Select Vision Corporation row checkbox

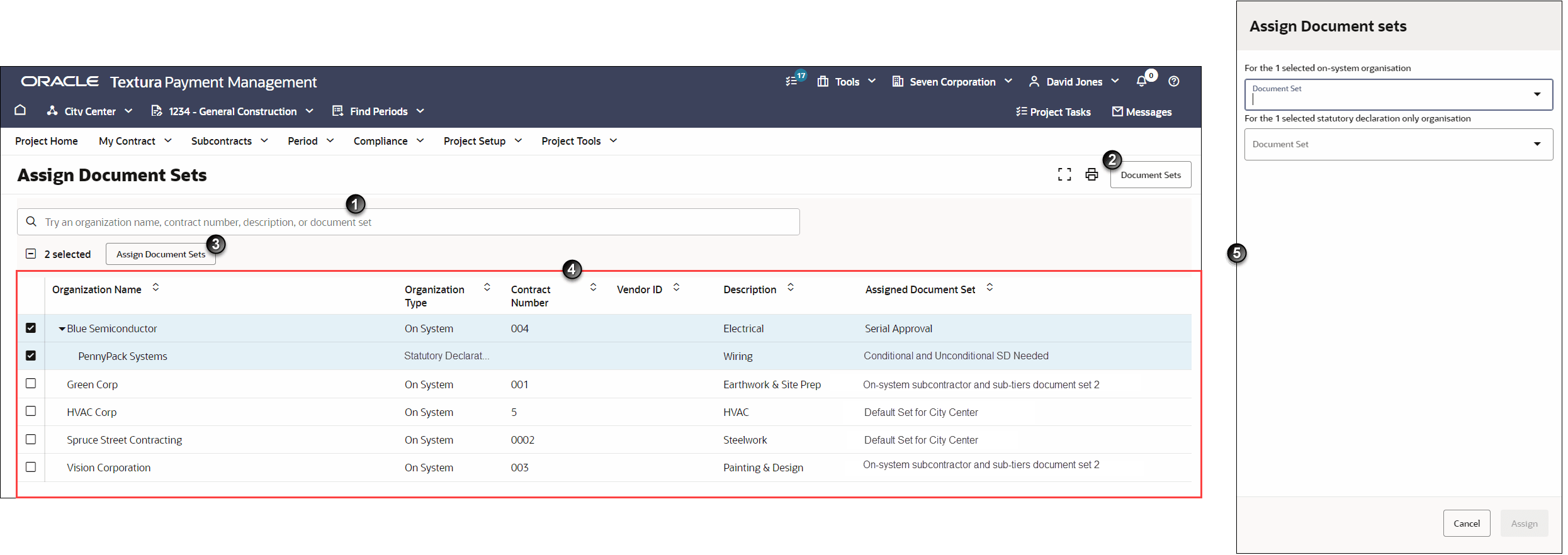coord(31,467)
